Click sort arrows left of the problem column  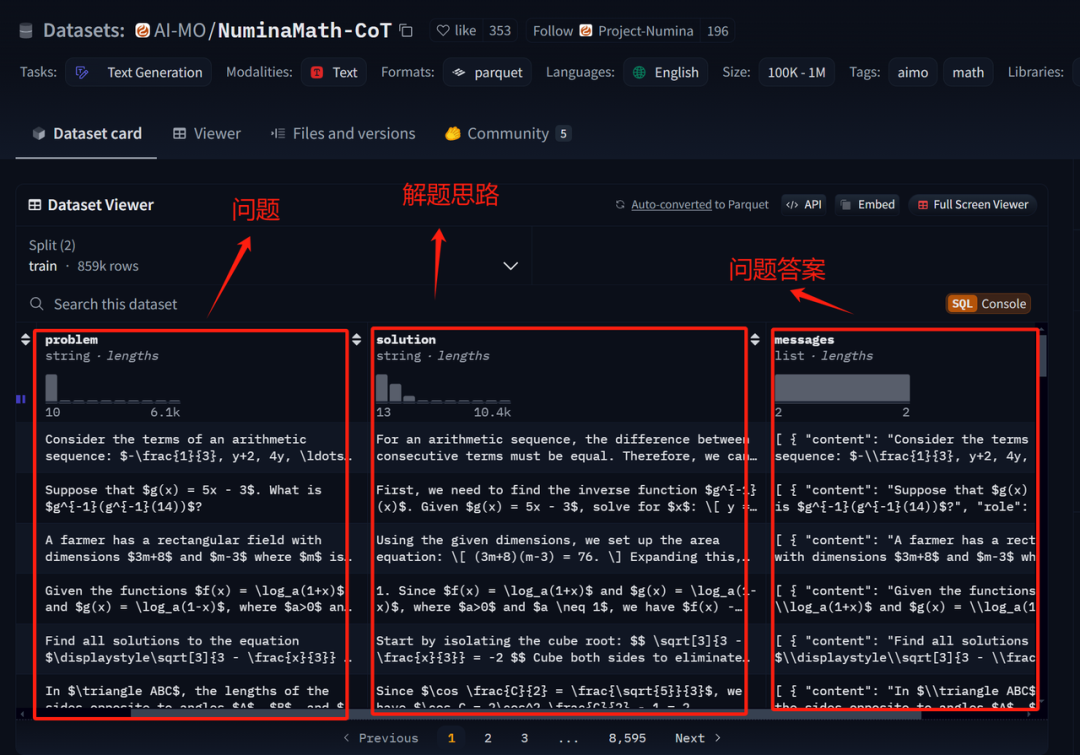tap(25, 340)
